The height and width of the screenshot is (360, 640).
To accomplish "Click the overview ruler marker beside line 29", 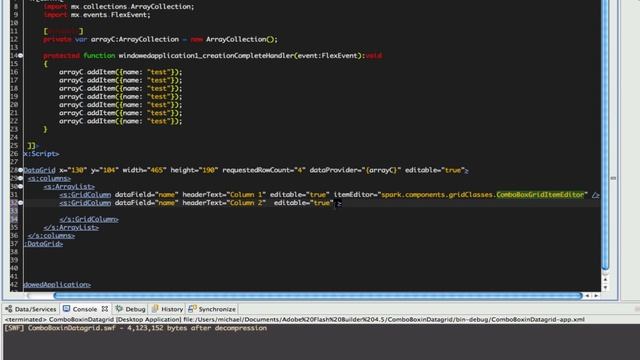I will [x=613, y=178].
